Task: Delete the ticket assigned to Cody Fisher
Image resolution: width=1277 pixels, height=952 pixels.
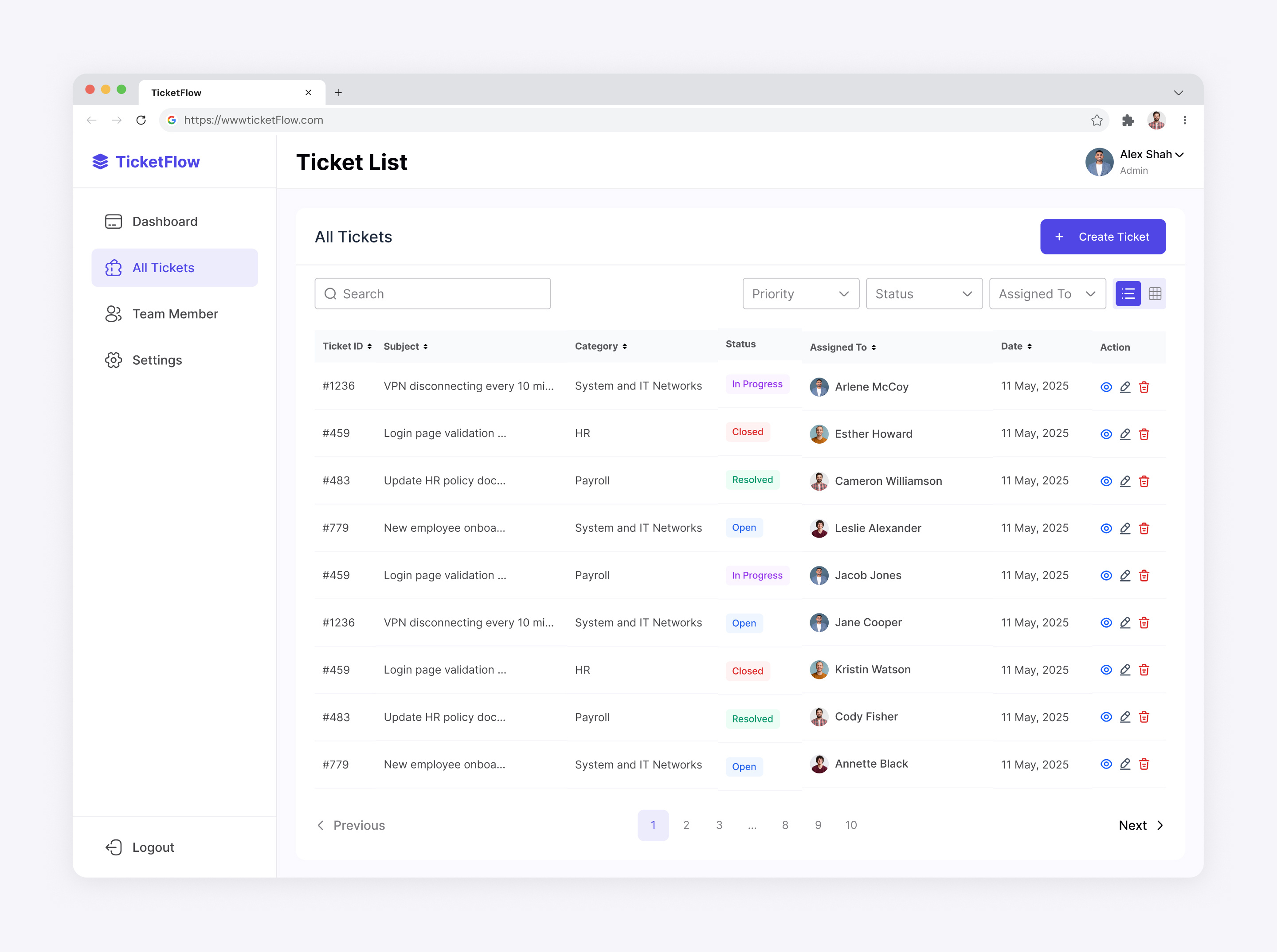Action: pyautogui.click(x=1144, y=717)
